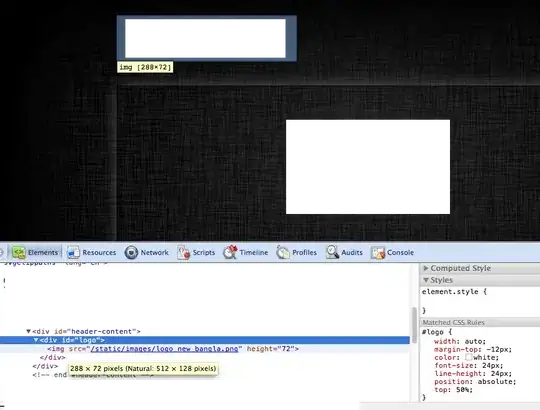Screen dimensions: 540x410
Task: Open the Profiles panel icon
Action: (283, 252)
